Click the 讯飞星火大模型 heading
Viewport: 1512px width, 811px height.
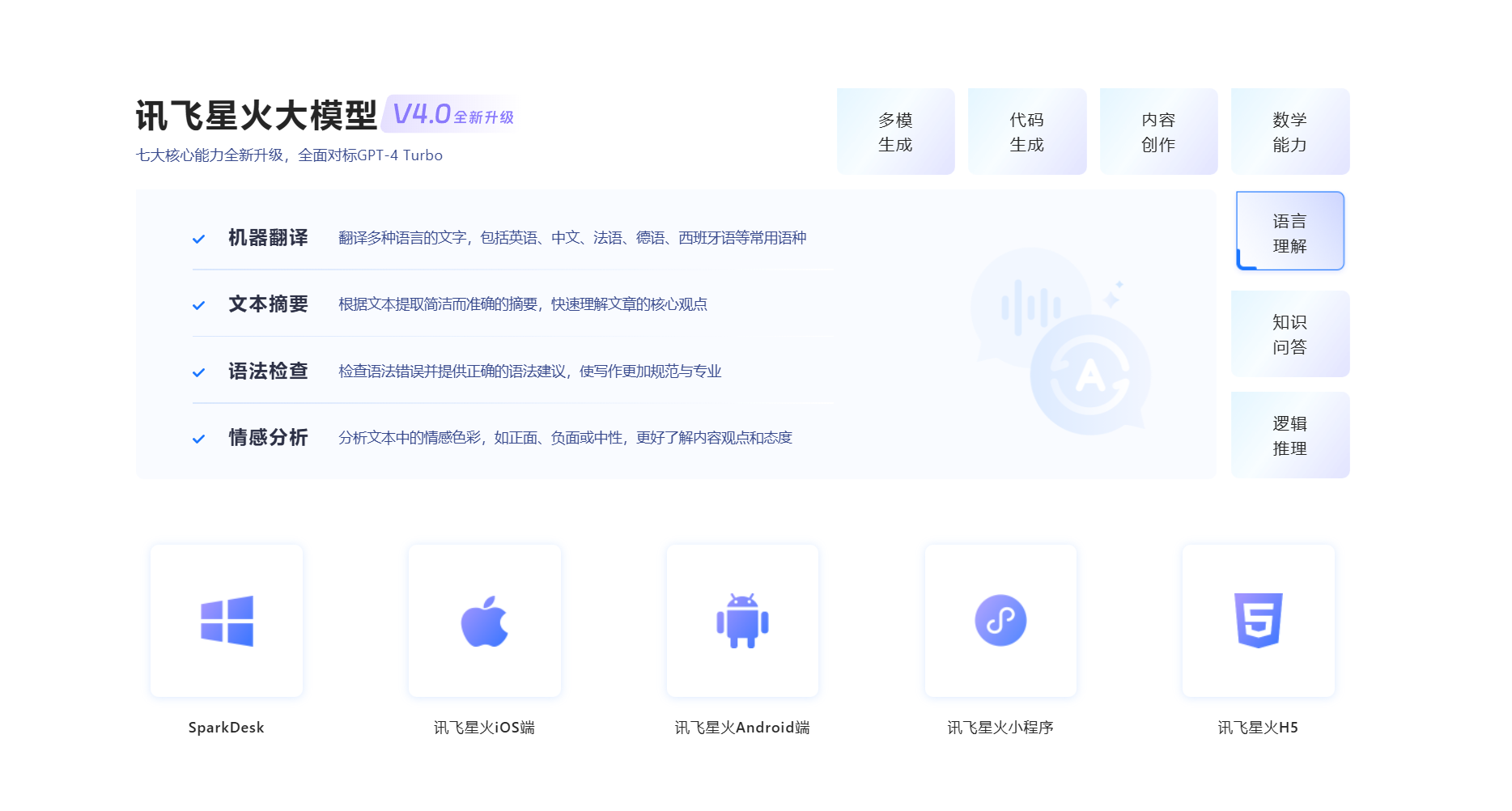pos(257,116)
